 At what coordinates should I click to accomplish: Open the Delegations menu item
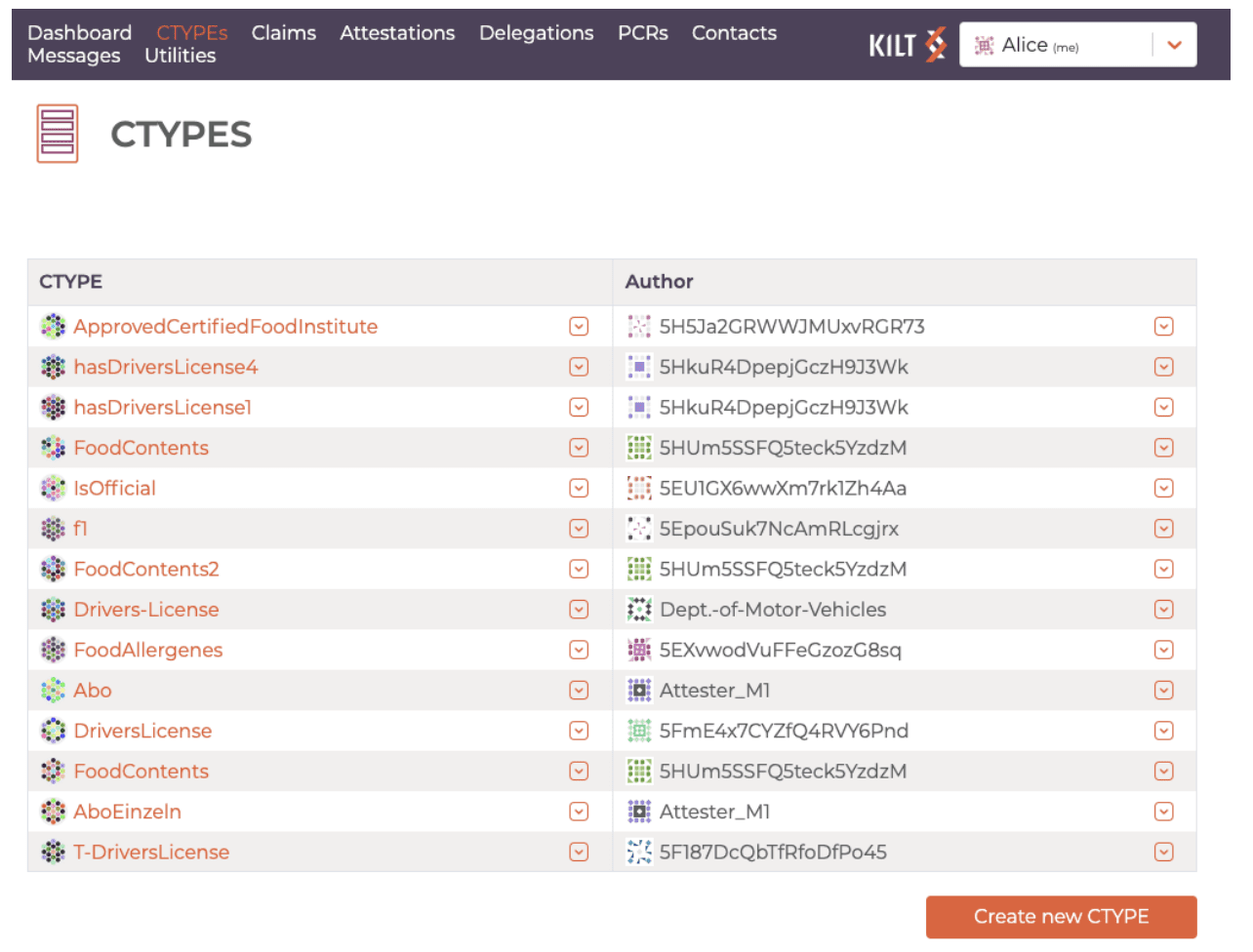coord(536,33)
